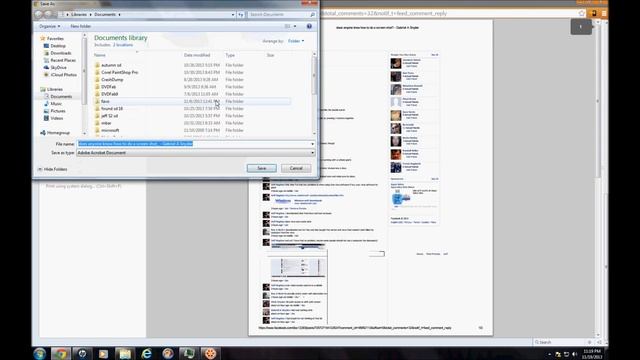
Task: Click the taskbar clock
Action: click(x=592, y=354)
